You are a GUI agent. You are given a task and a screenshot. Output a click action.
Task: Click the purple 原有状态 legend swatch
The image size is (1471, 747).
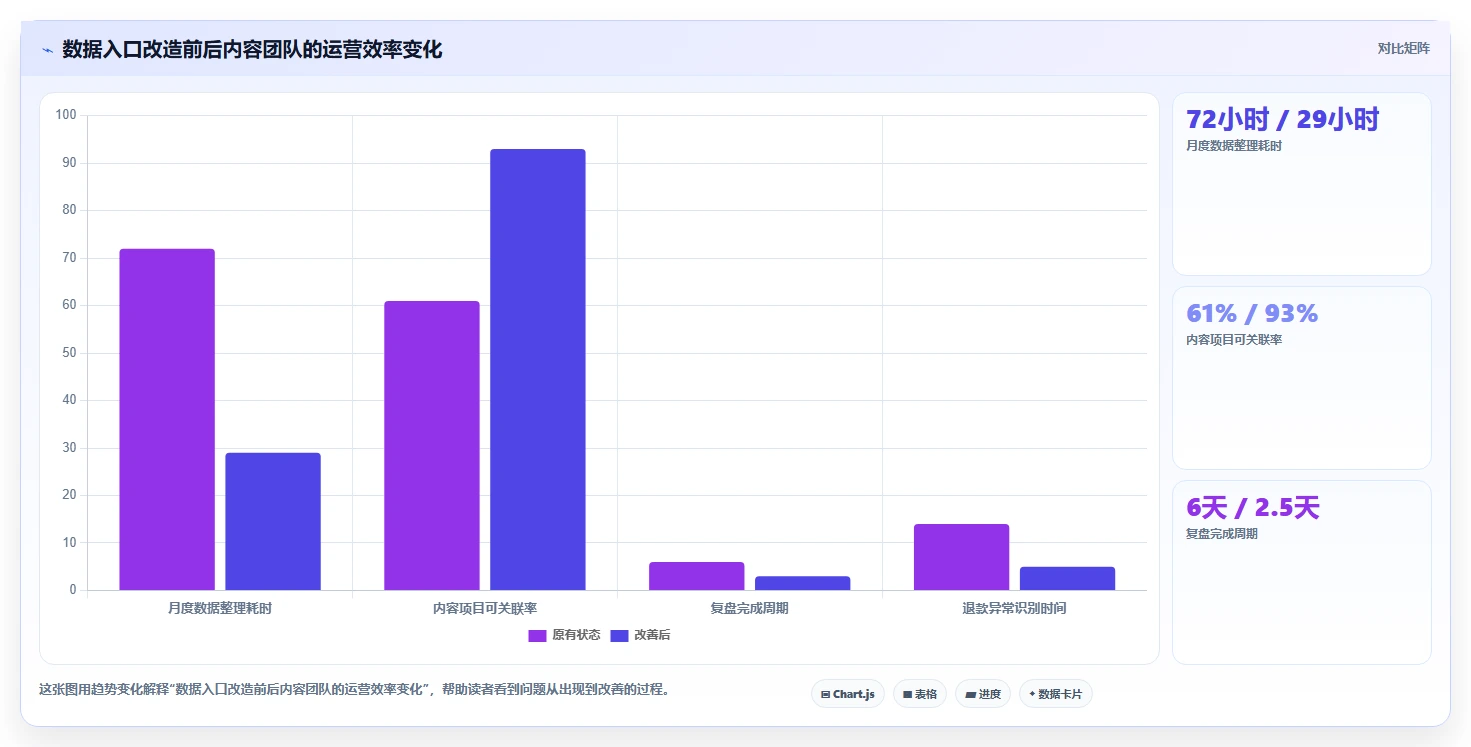[537, 636]
